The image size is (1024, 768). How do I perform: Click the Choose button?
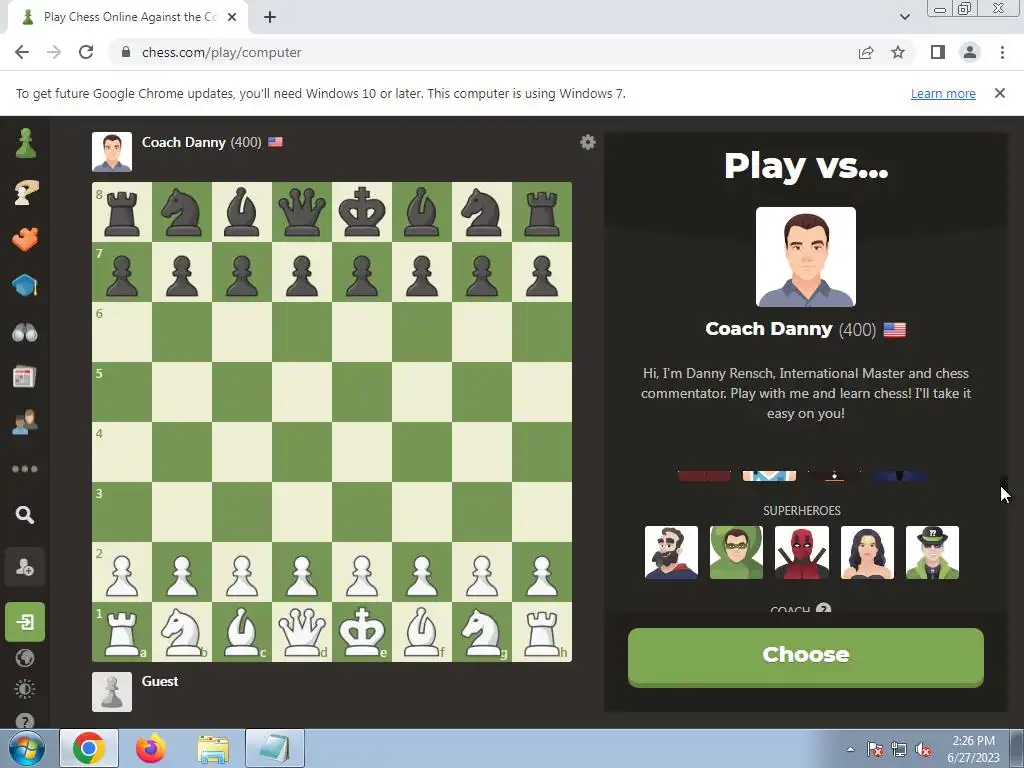click(806, 657)
